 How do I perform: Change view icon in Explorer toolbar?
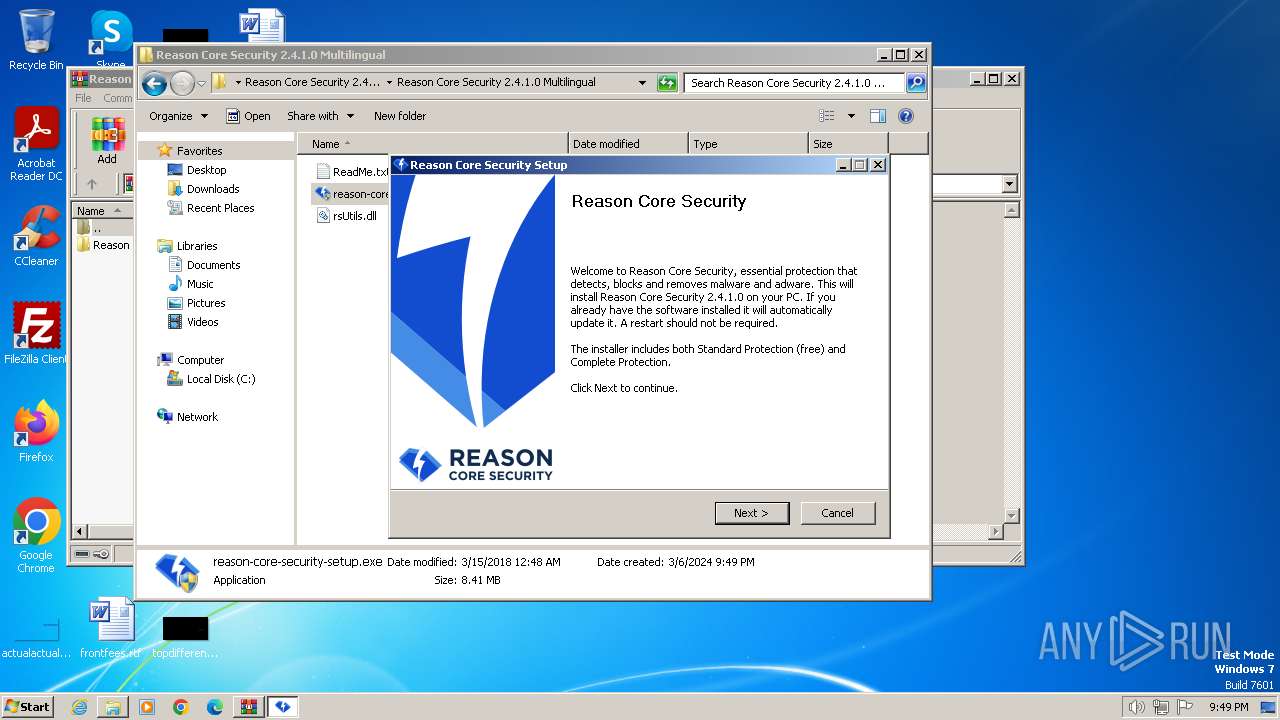tap(827, 116)
